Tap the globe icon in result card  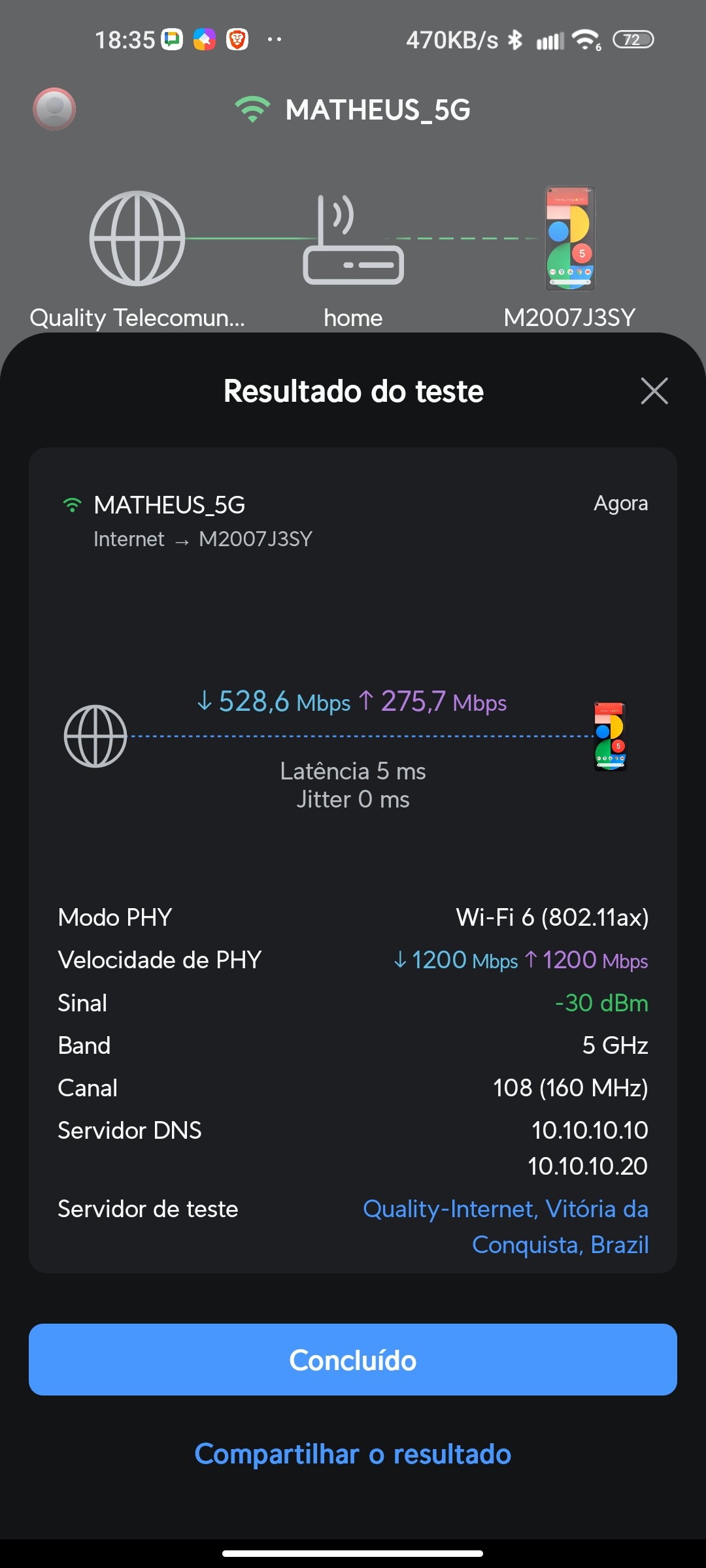pyautogui.click(x=95, y=736)
